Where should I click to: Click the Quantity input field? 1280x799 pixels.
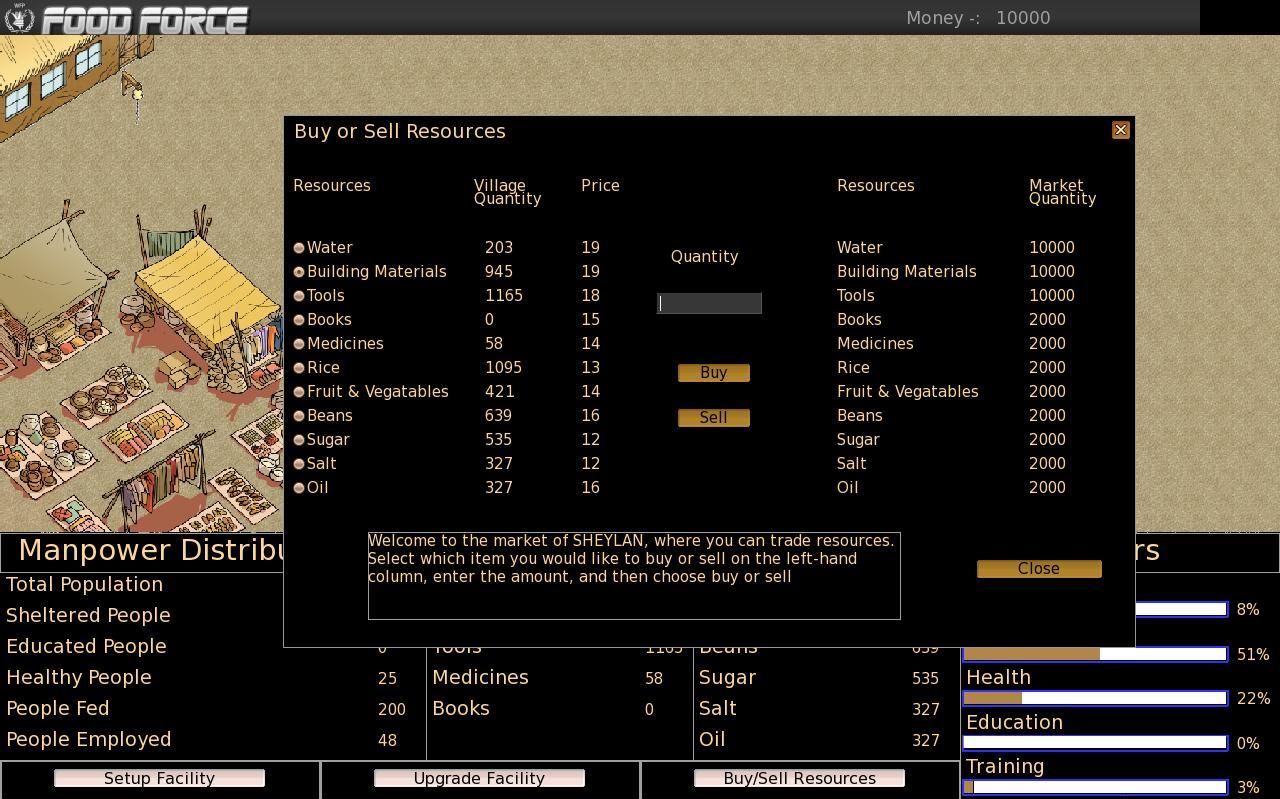pos(709,303)
